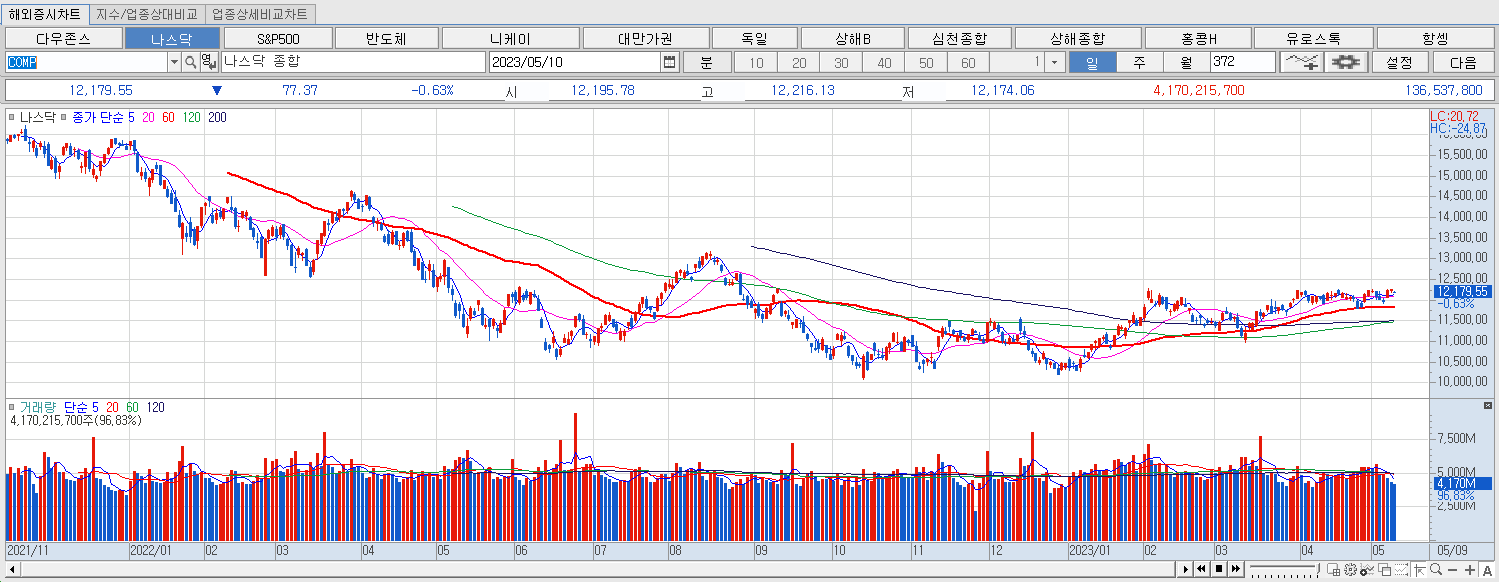The height and width of the screenshot is (582, 1499).
Task: Click the chart settings gear icon on toolbar
Action: [1345, 61]
